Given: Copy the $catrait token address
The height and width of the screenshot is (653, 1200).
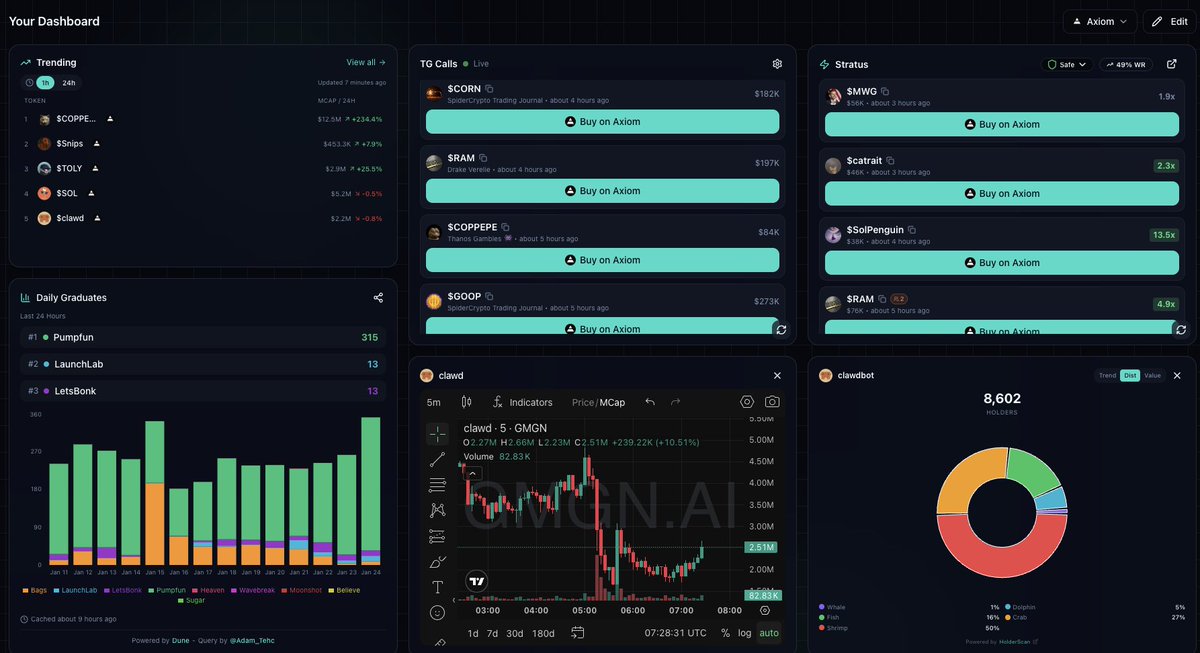Looking at the screenshot, I should tap(890, 160).
